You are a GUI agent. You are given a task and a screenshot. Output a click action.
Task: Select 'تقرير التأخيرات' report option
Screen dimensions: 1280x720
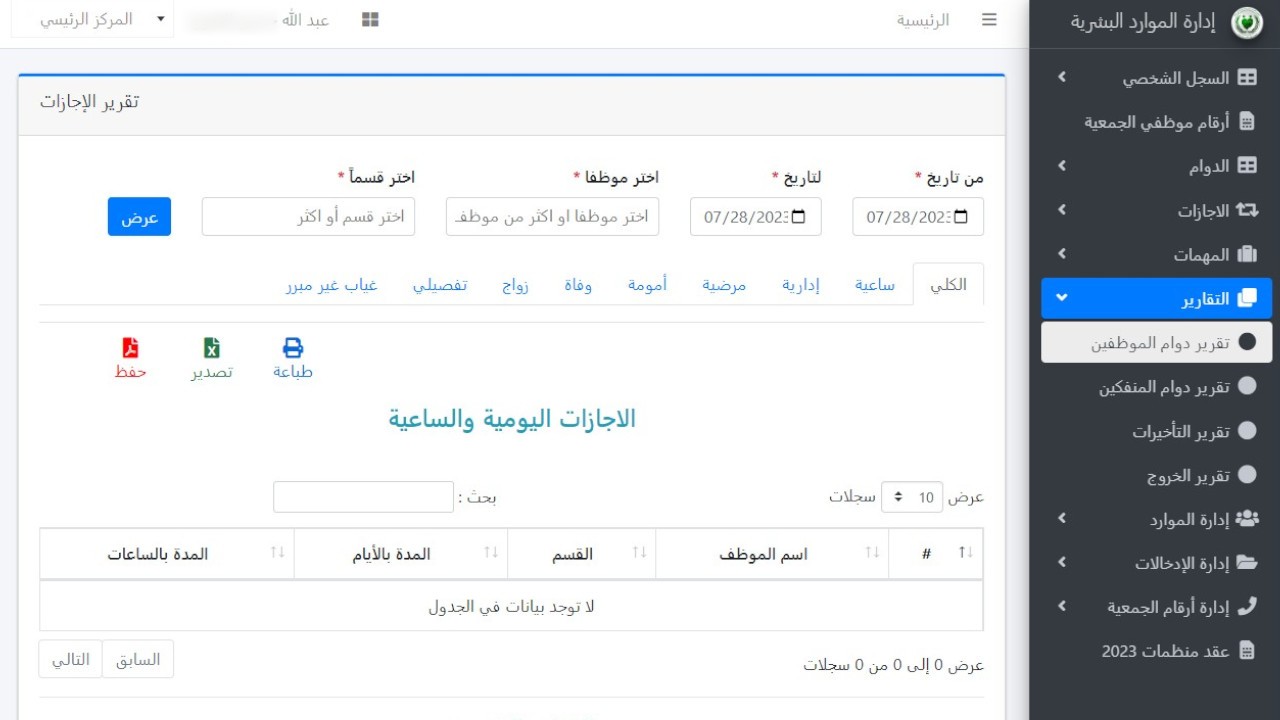point(1180,432)
